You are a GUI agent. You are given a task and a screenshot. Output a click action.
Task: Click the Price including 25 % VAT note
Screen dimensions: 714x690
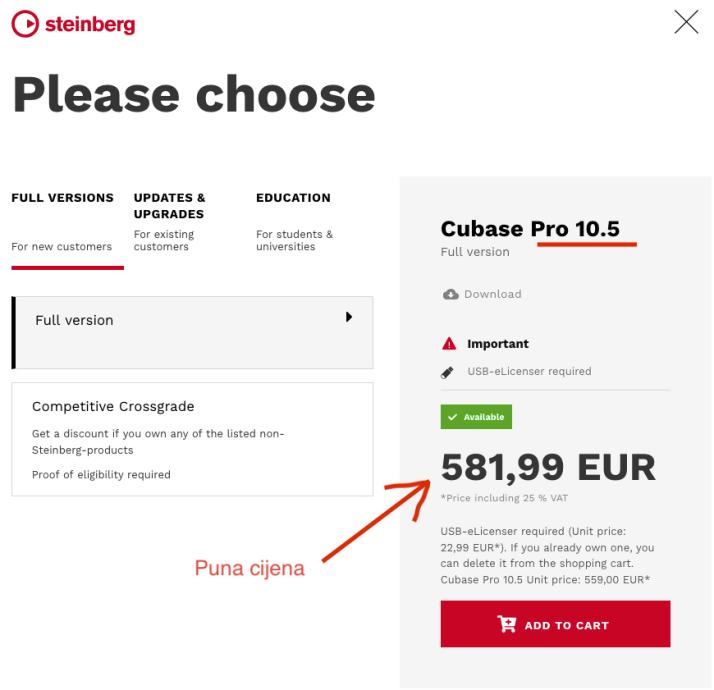tap(503, 498)
